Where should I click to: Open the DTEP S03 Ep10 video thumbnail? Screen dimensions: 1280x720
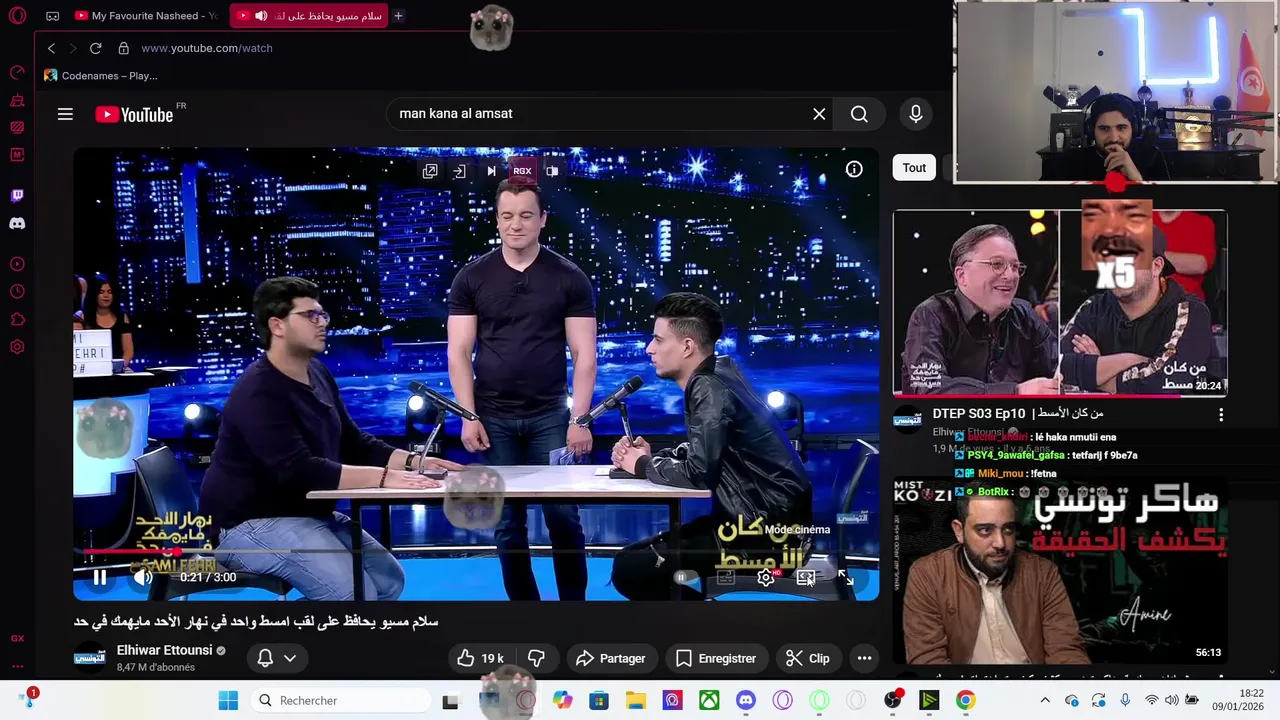coord(1060,303)
